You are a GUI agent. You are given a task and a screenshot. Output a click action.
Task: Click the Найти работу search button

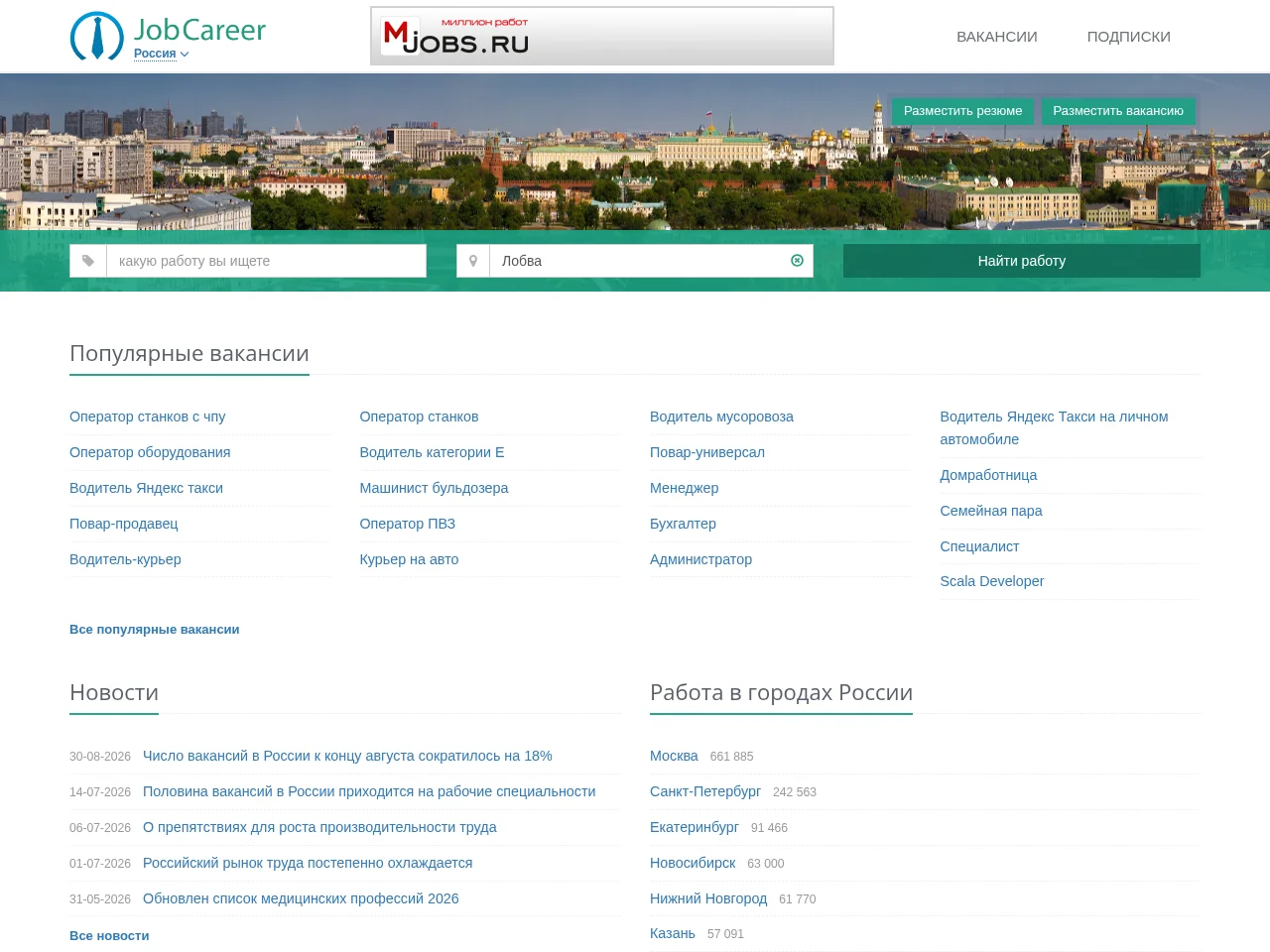pyautogui.click(x=1022, y=261)
